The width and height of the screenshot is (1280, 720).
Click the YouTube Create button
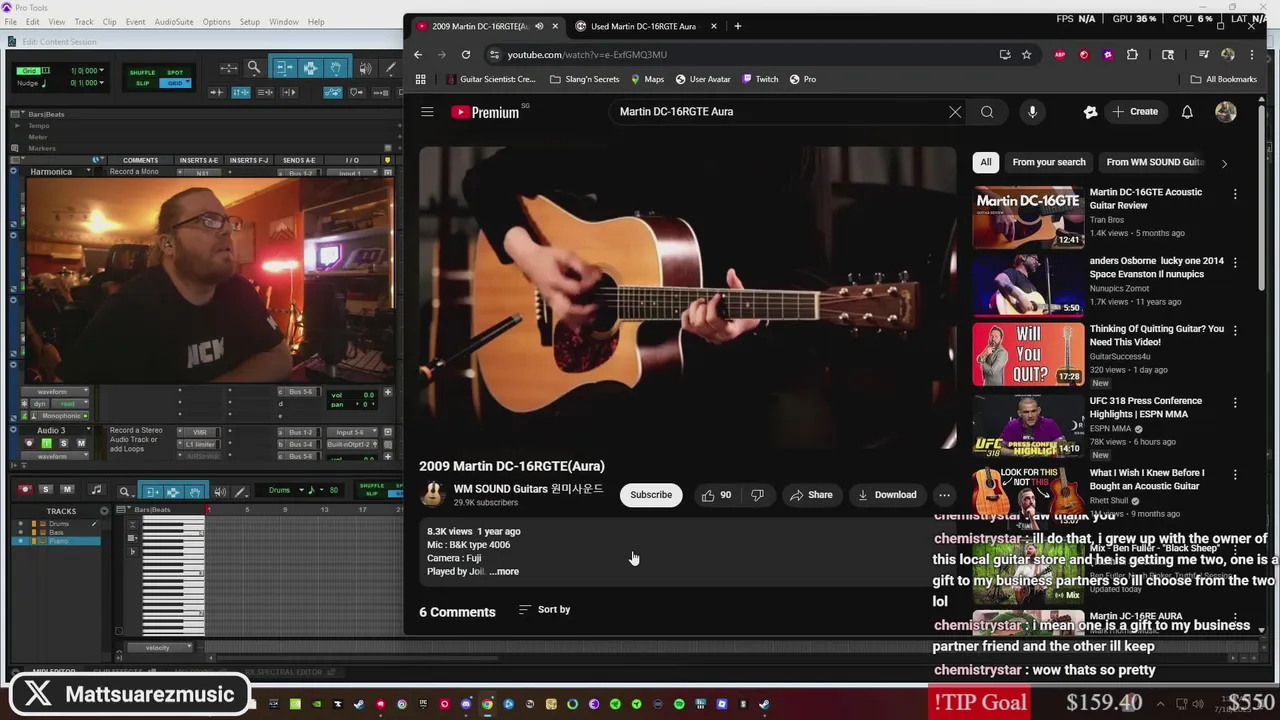tap(1134, 112)
